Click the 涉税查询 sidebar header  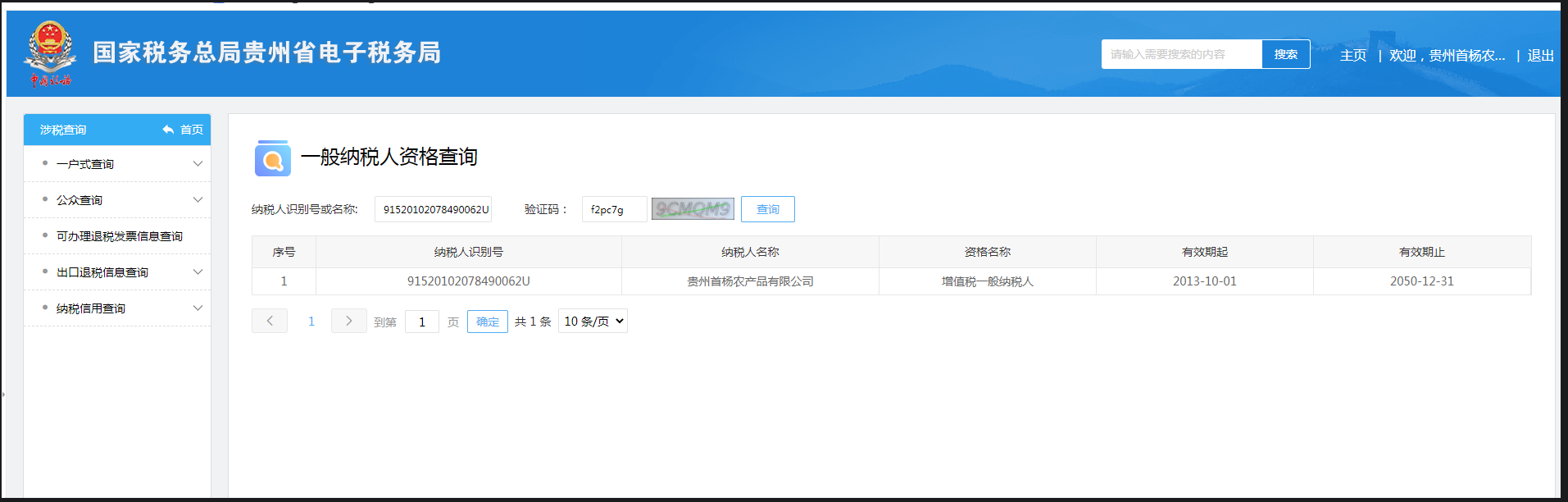[x=63, y=130]
